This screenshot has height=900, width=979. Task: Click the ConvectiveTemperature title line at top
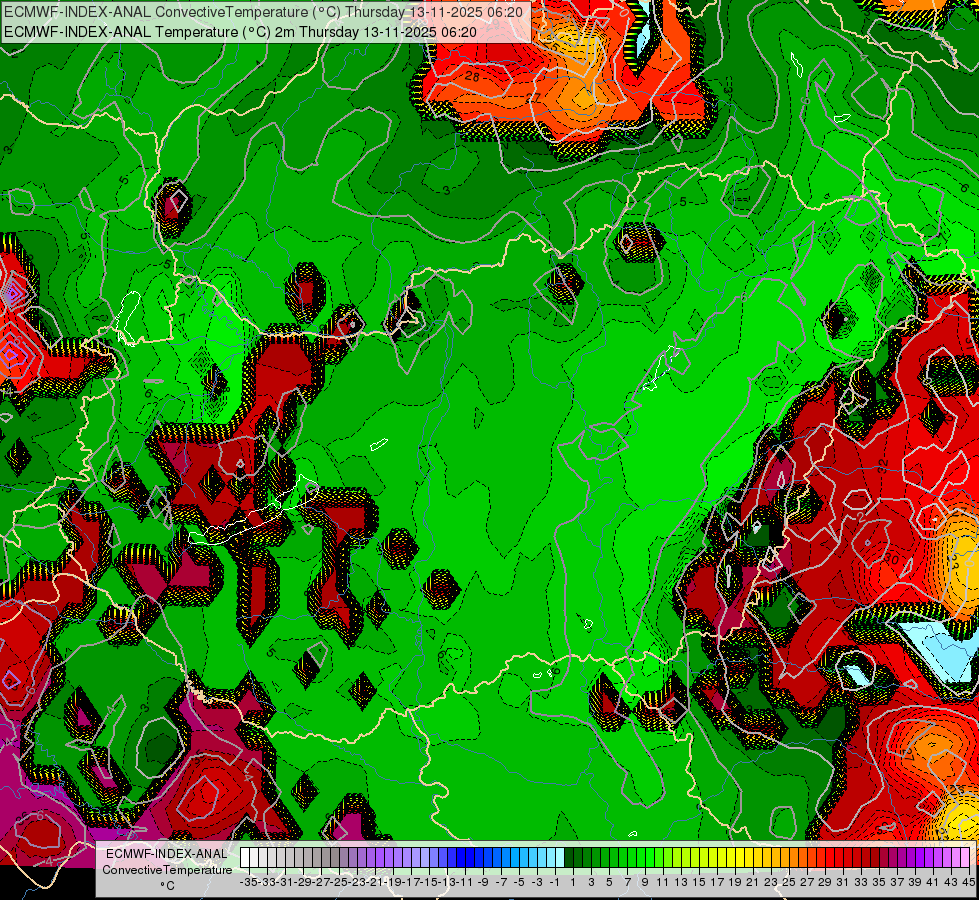[x=263, y=12]
